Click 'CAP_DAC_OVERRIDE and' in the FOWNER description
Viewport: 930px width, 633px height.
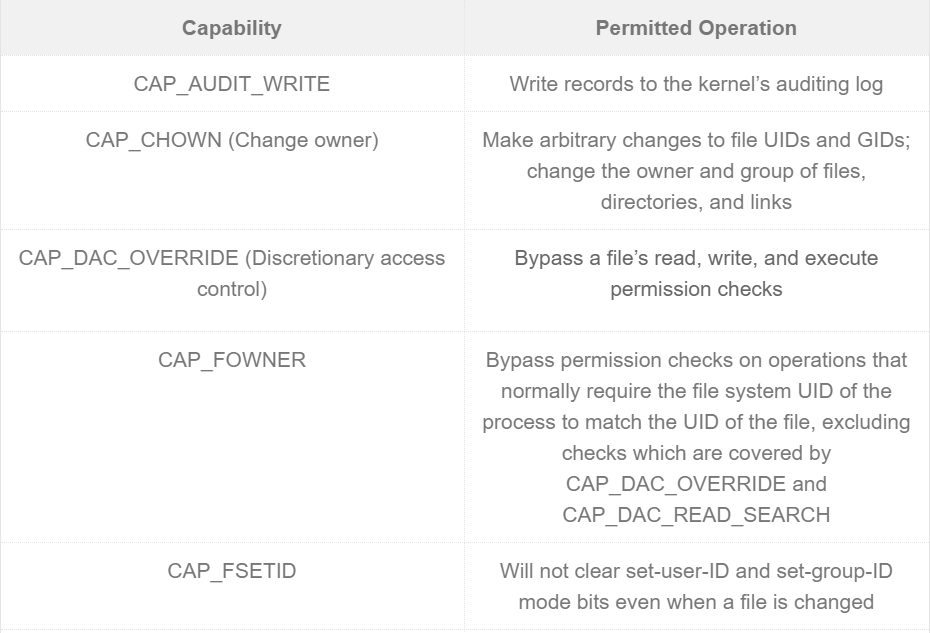(x=696, y=484)
